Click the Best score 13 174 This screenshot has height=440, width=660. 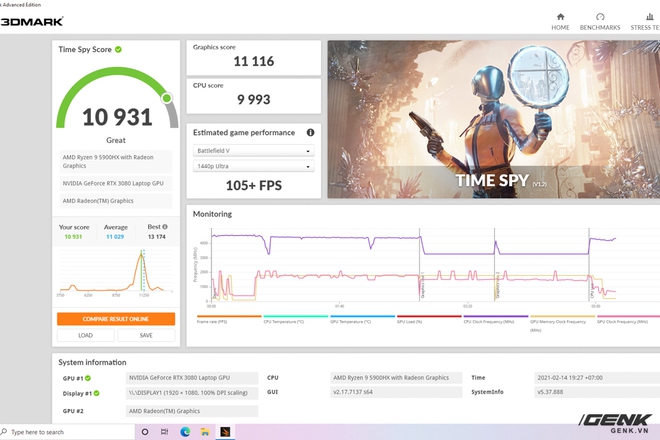(157, 237)
